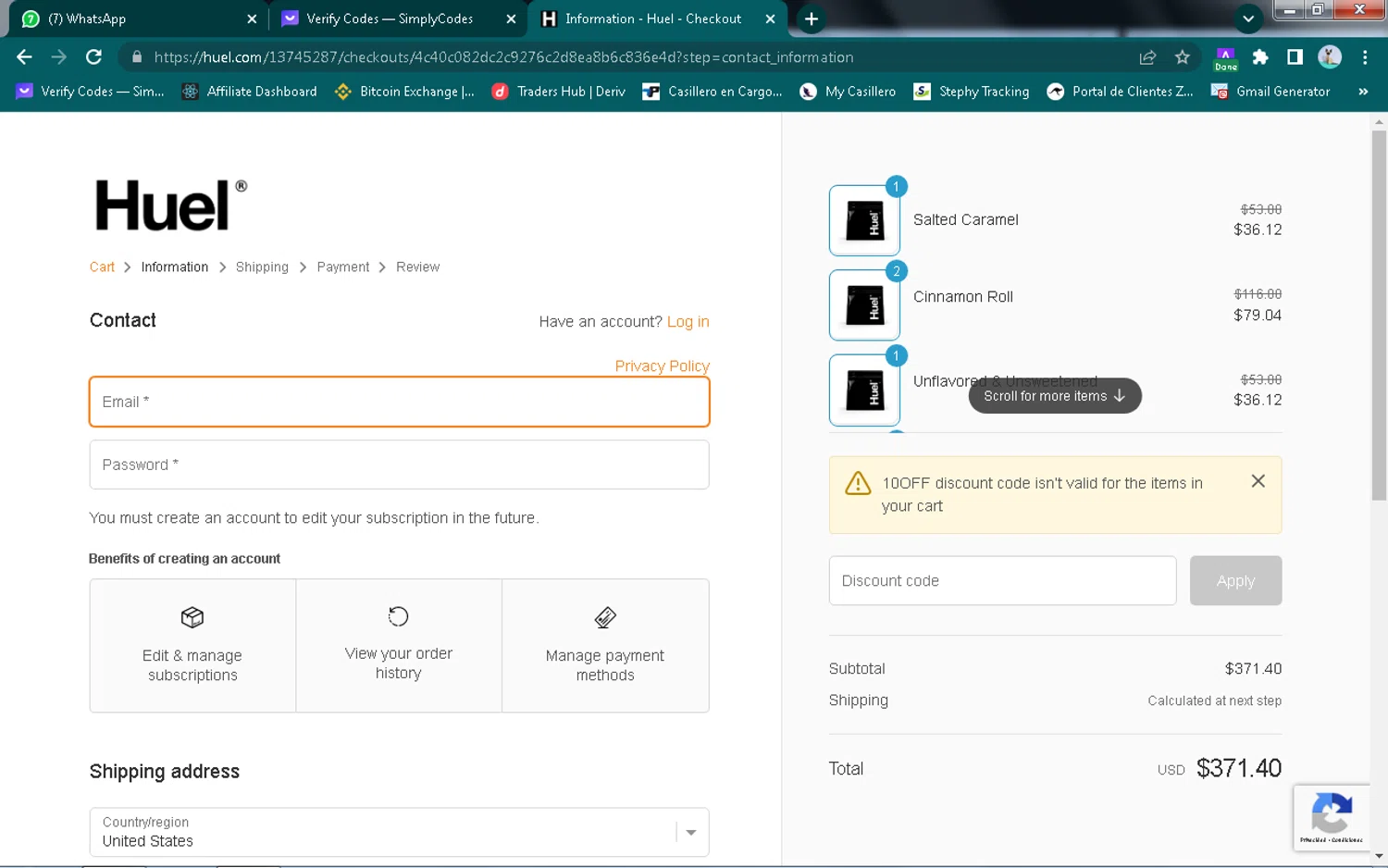
Task: Open Stephy Tracking bookmark
Action: click(972, 92)
